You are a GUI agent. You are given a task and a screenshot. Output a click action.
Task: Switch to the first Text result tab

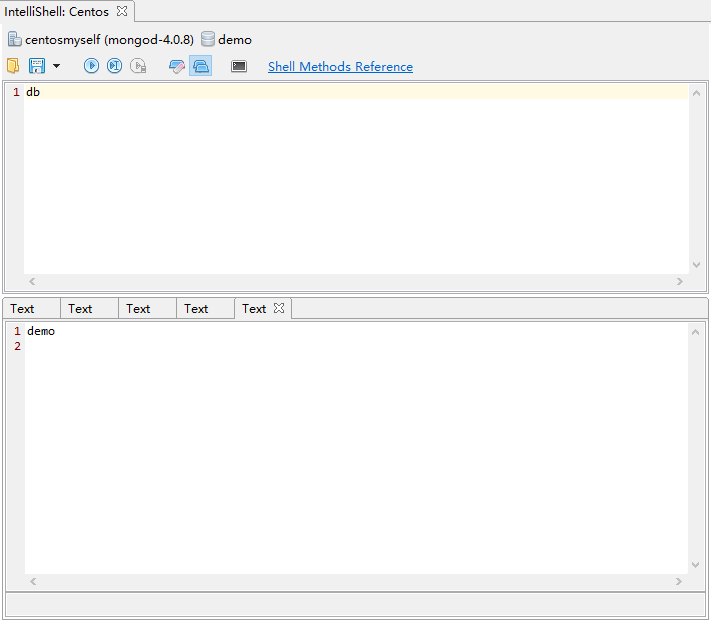pyautogui.click(x=31, y=309)
